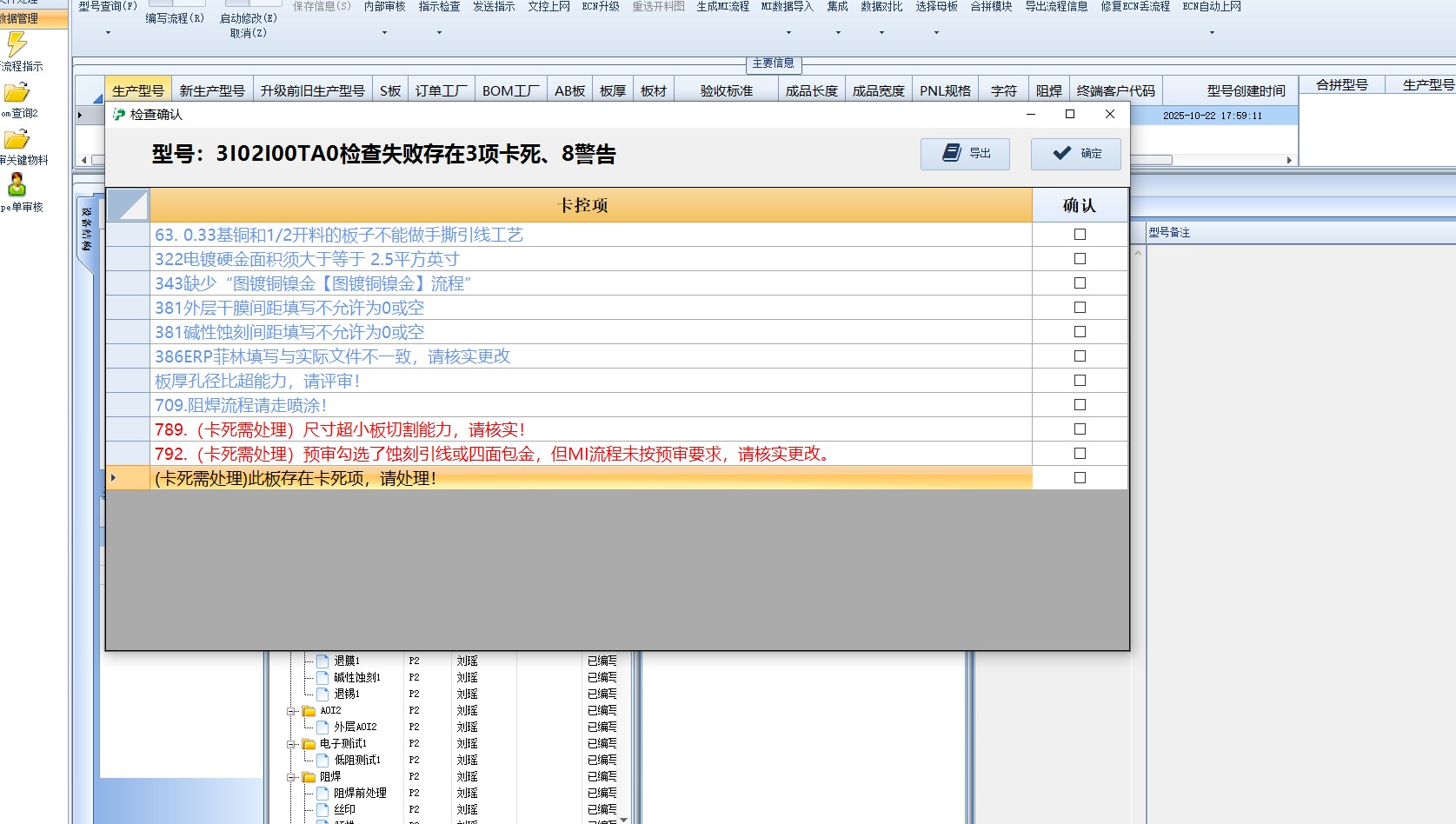Image resolution: width=1456 pixels, height=824 pixels.
Task: Collapse the AOI2 tree node
Action: [292, 711]
